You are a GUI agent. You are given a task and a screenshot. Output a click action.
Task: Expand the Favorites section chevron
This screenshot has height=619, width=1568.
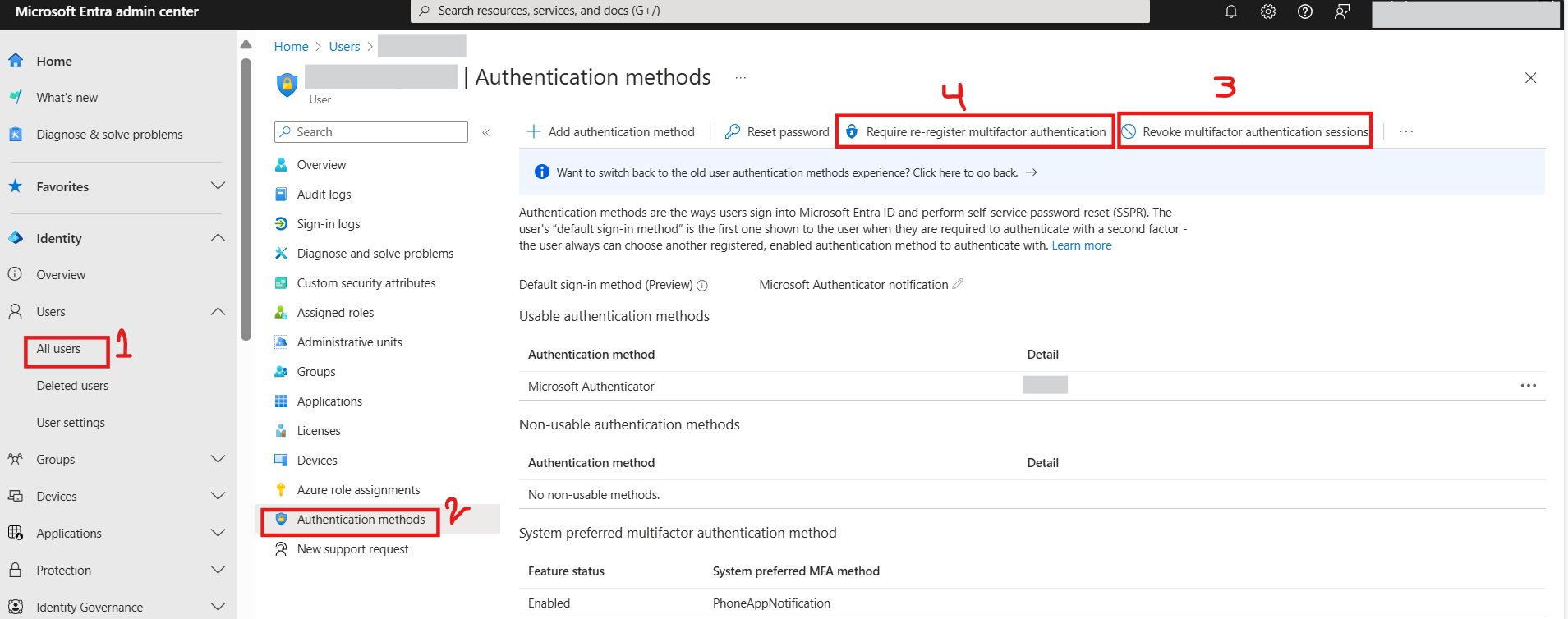tap(218, 186)
